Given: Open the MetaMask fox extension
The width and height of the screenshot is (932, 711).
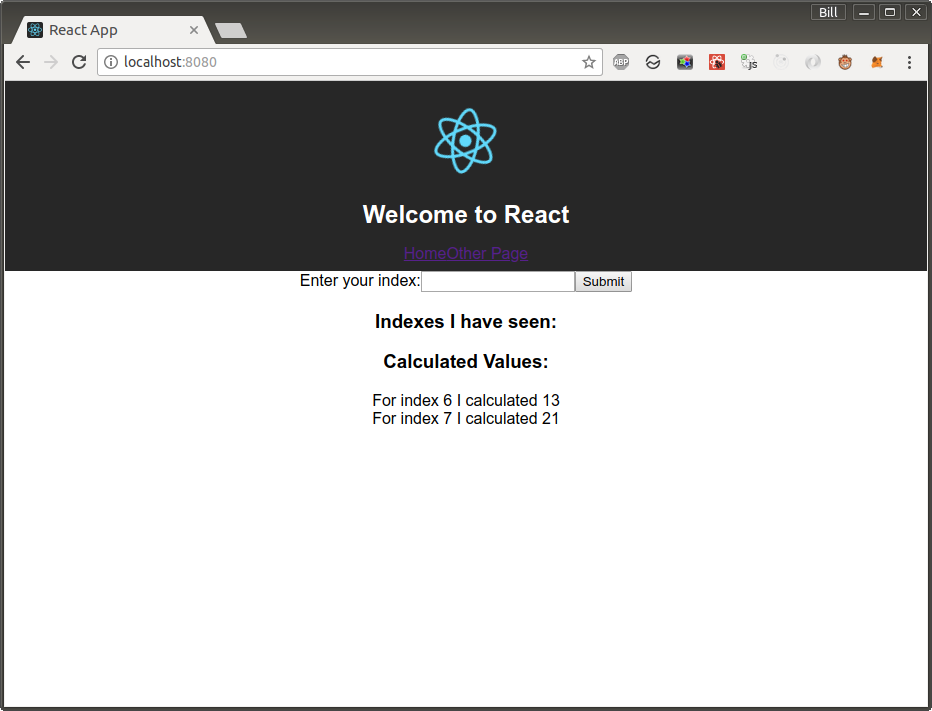Looking at the screenshot, I should tap(877, 62).
